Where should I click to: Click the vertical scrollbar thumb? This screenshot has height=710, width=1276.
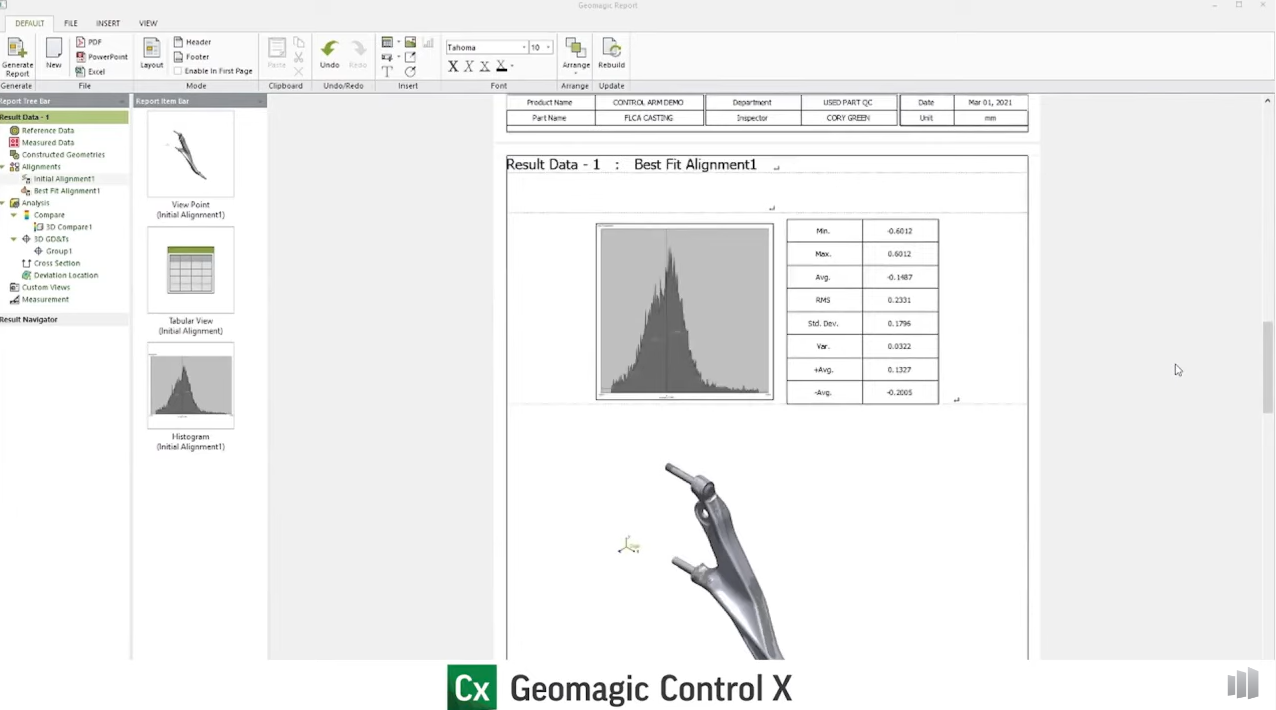(1268, 367)
